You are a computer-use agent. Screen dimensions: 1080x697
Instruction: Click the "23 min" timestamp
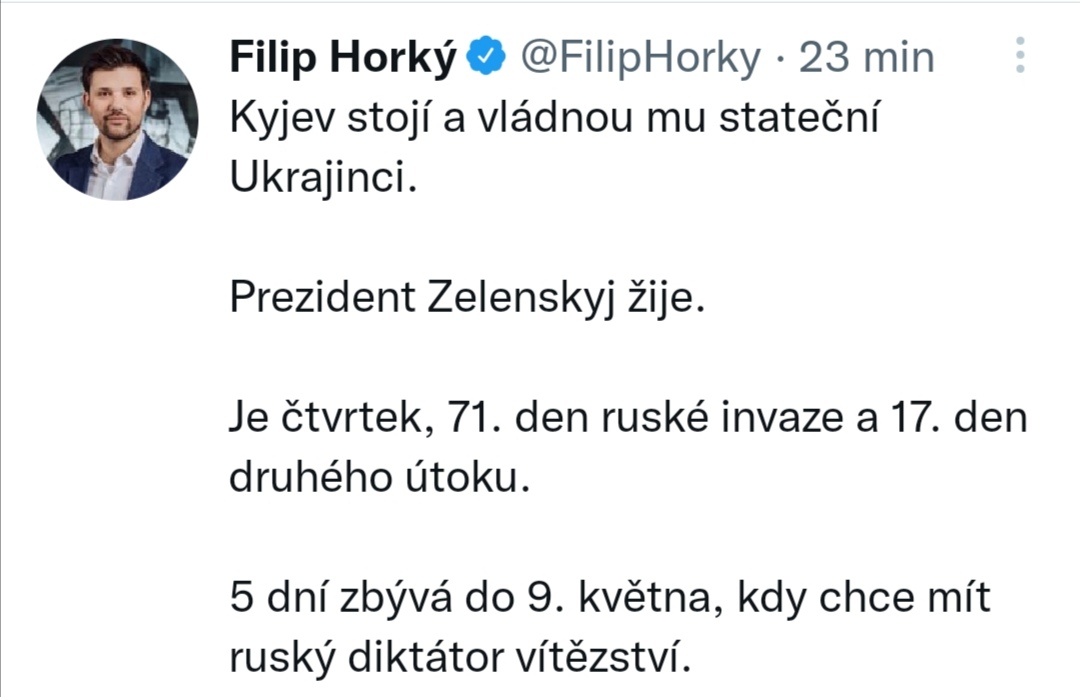867,58
